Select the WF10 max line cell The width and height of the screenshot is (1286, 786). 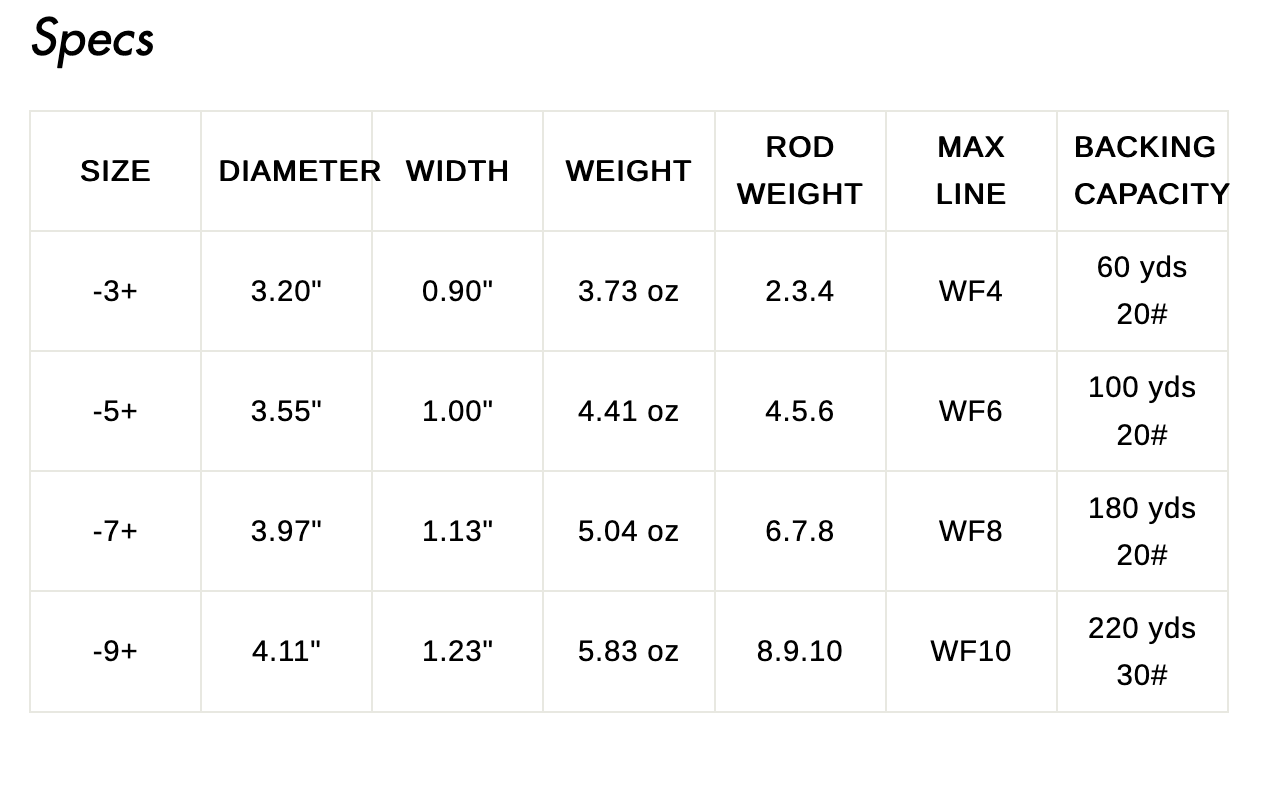pos(971,651)
